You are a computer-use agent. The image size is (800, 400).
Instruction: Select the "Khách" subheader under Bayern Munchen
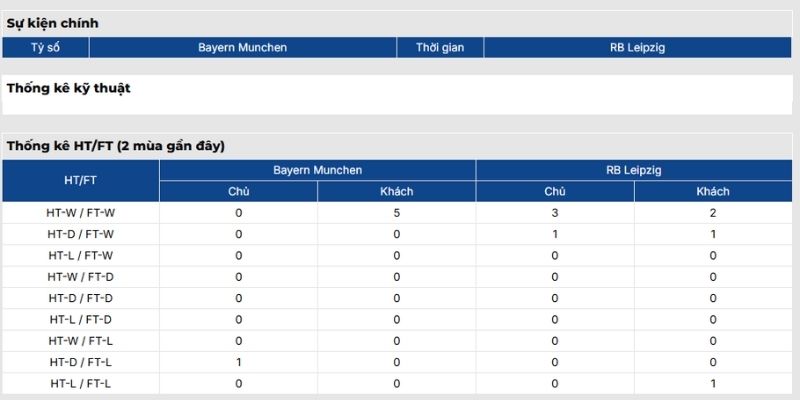(x=396, y=191)
